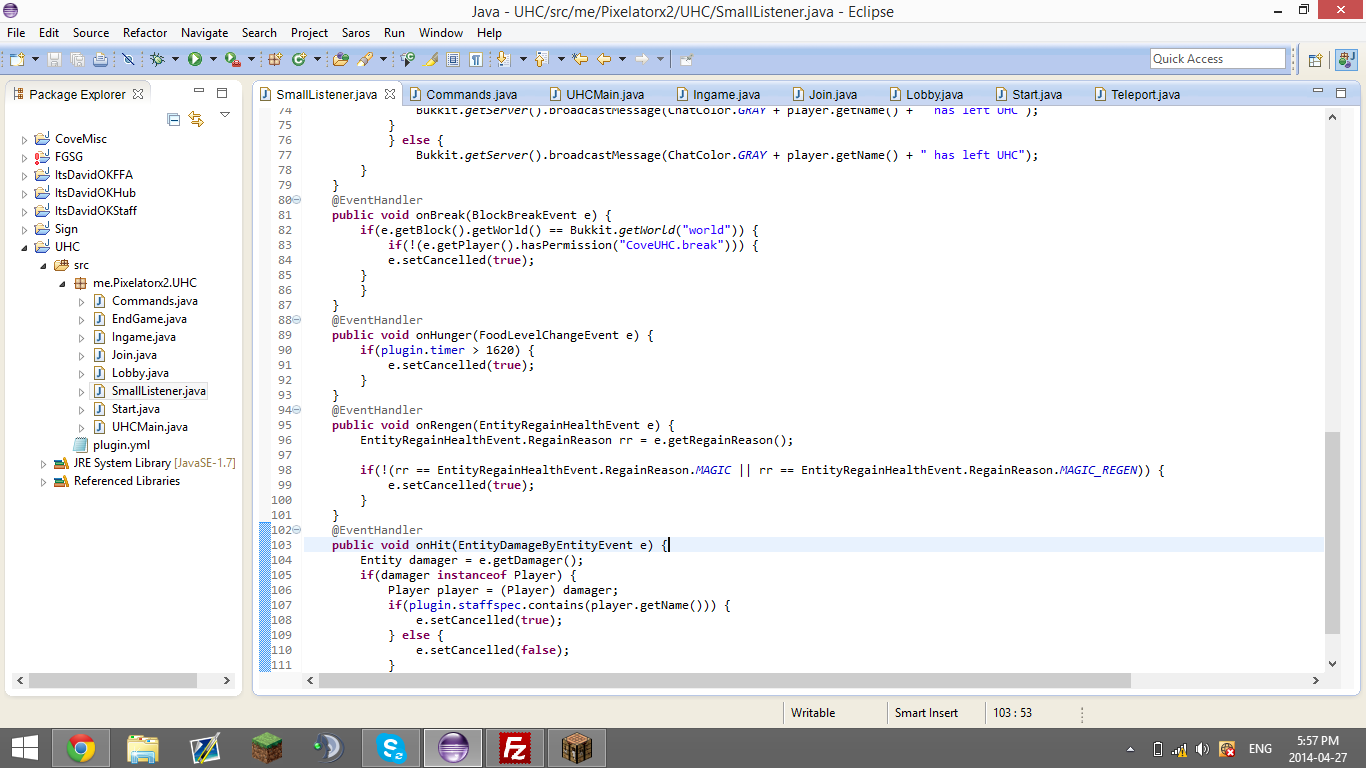This screenshot has height=768, width=1366.
Task: Collapse the onRengen fold at line 94
Action: [x=297, y=410]
